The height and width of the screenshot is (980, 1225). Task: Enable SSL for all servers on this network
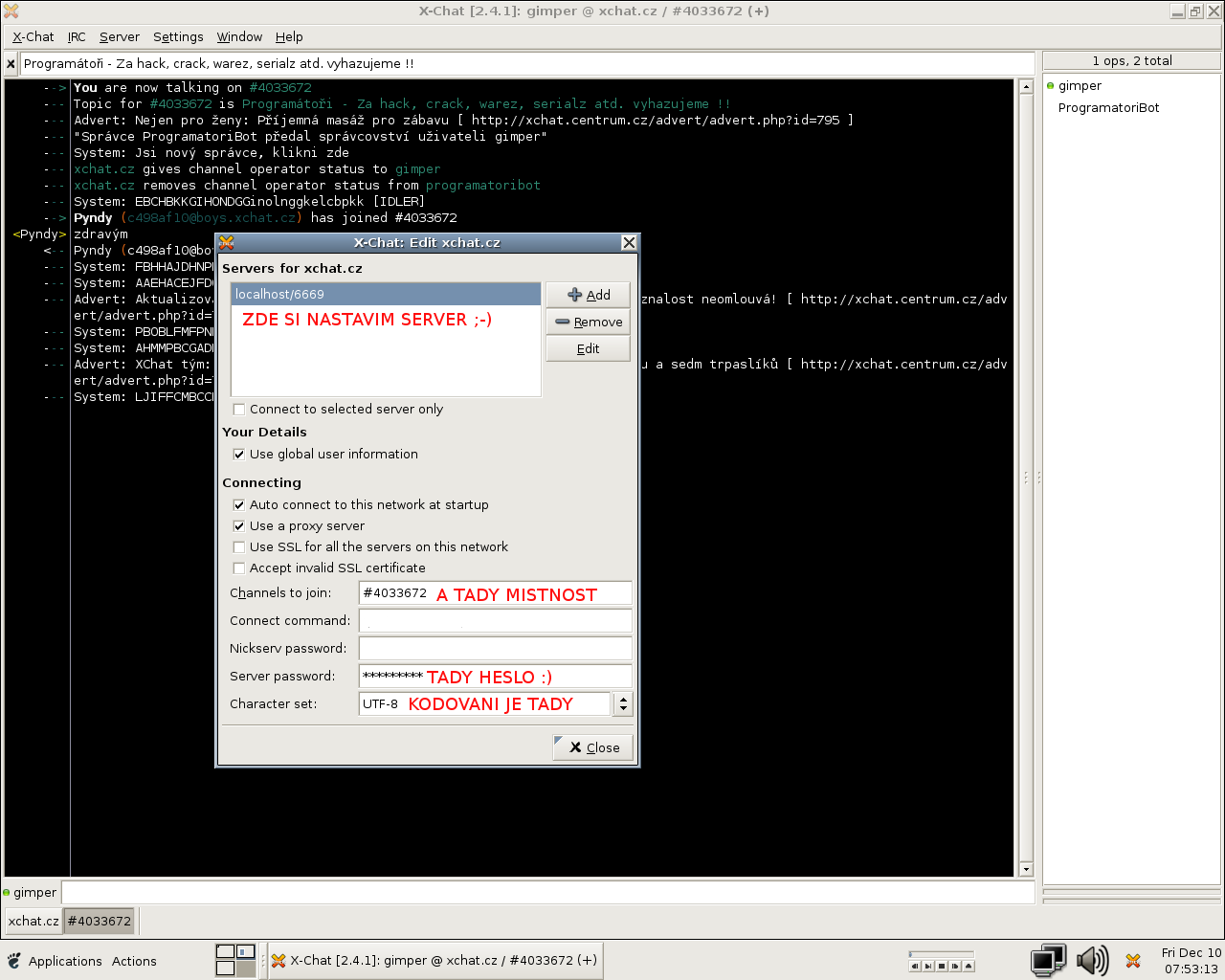point(239,547)
